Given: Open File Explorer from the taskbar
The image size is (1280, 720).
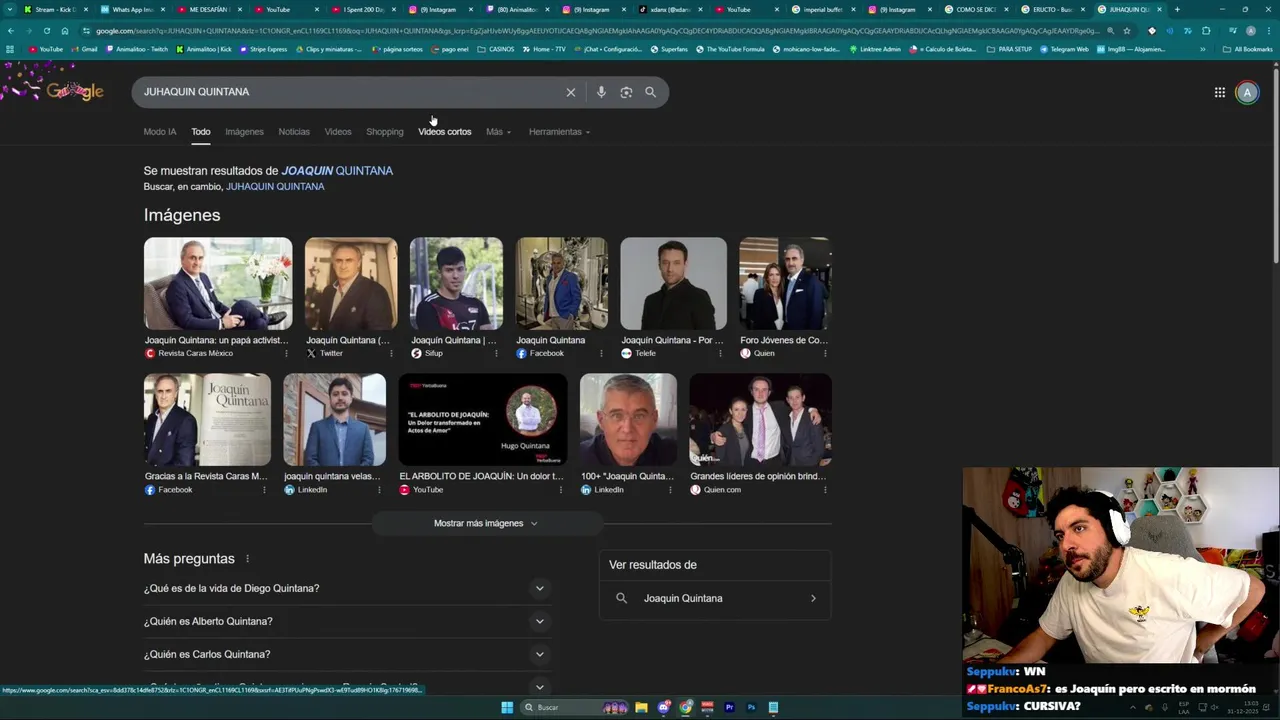Looking at the screenshot, I should tap(641, 707).
